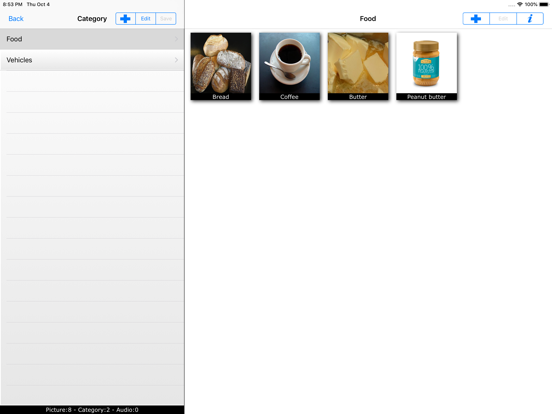The height and width of the screenshot is (414, 552).
Task: Click the Food title in right header
Action: coord(368,19)
